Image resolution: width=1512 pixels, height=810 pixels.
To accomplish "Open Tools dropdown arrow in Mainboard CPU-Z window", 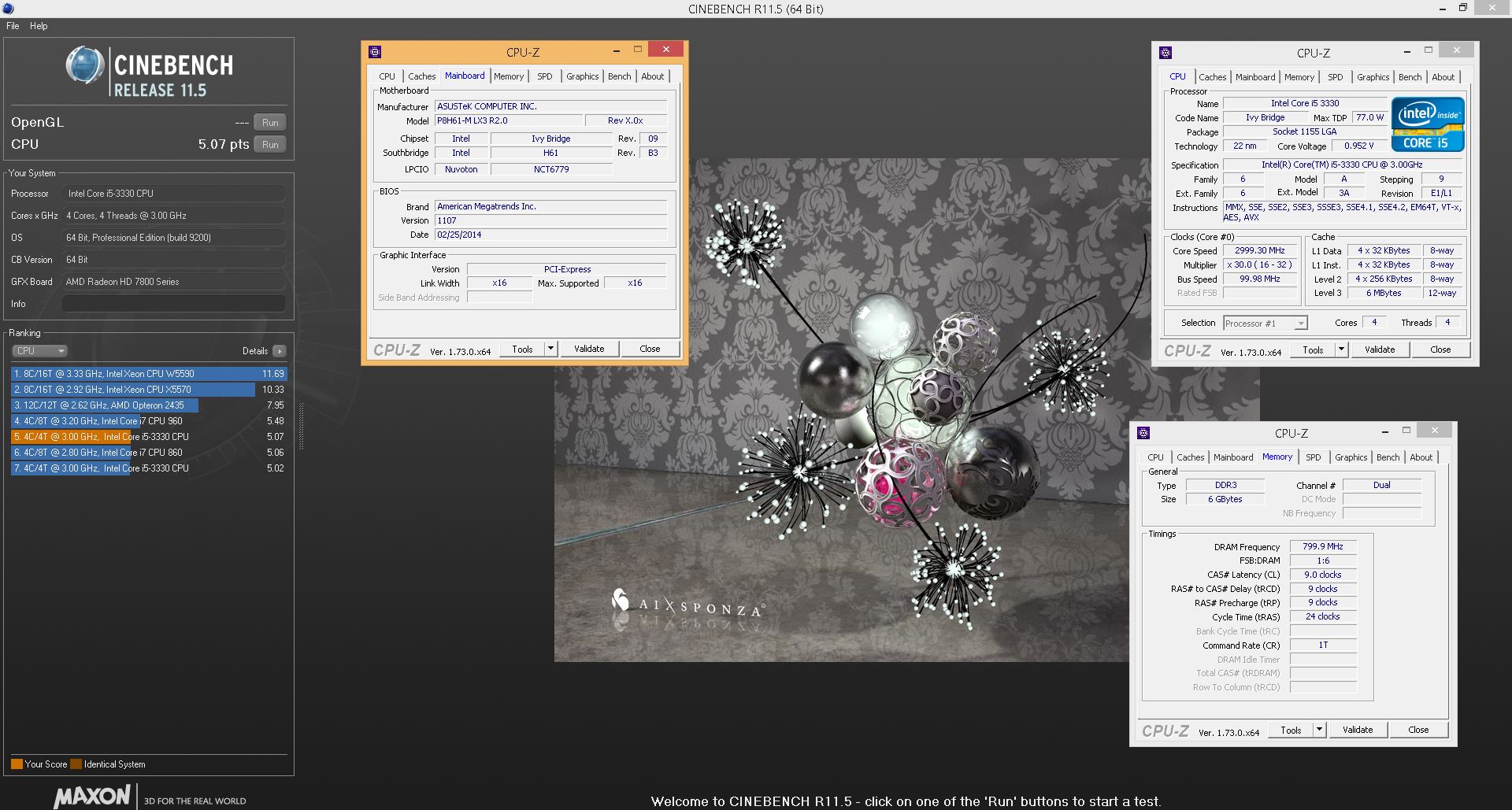I will pos(550,349).
